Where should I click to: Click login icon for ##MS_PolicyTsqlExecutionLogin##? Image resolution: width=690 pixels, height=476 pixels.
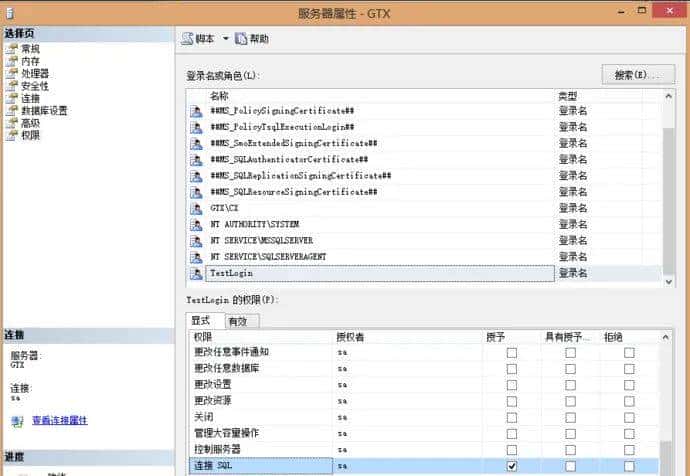click(196, 128)
